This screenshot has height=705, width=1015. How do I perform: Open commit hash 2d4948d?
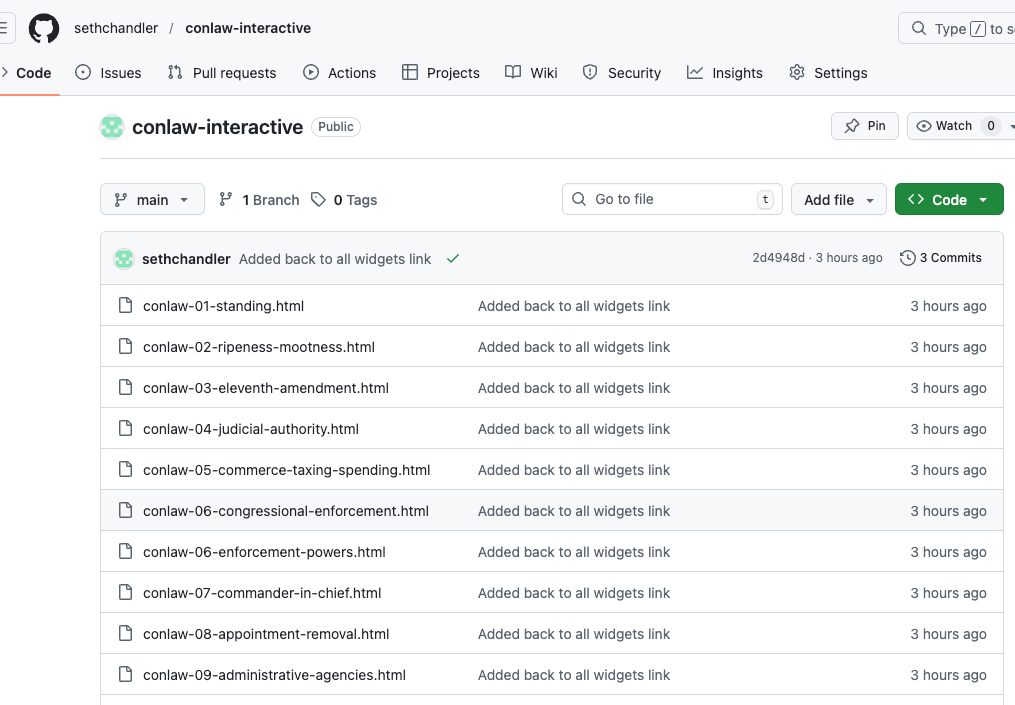(x=778, y=258)
